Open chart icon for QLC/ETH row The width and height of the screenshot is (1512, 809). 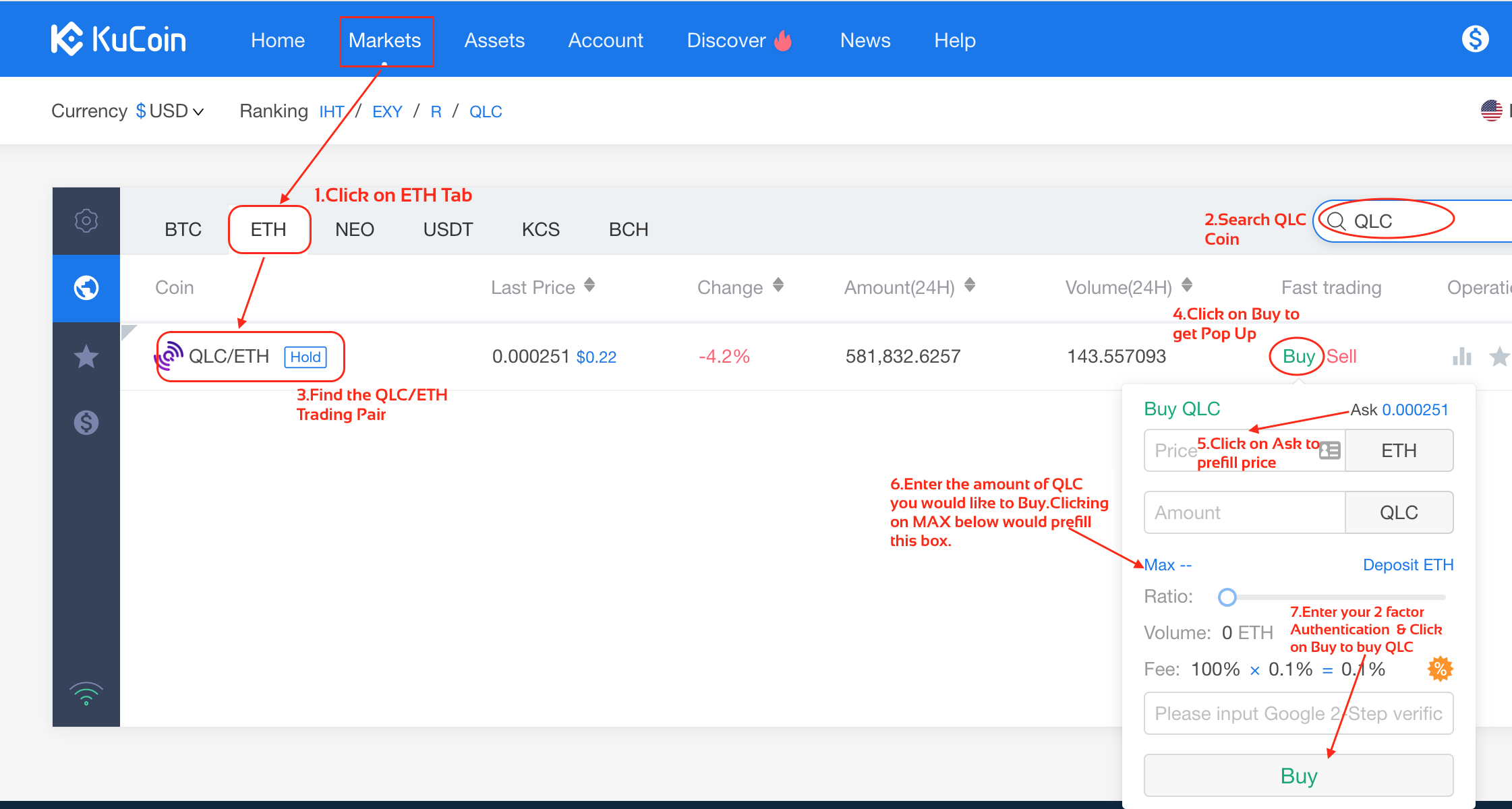[x=1461, y=356]
